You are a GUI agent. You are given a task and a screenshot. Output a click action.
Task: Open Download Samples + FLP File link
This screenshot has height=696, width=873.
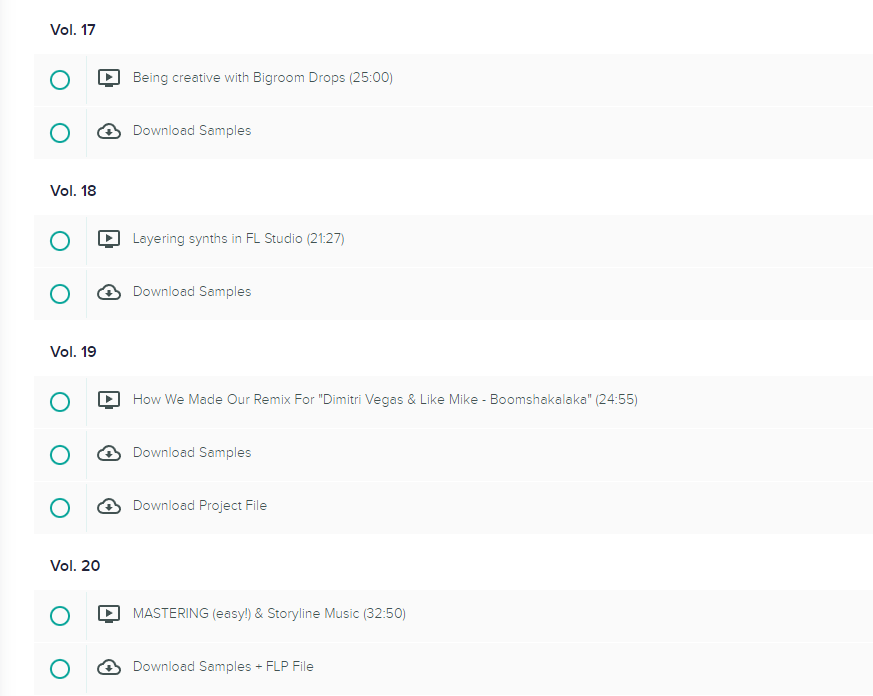[x=223, y=666]
